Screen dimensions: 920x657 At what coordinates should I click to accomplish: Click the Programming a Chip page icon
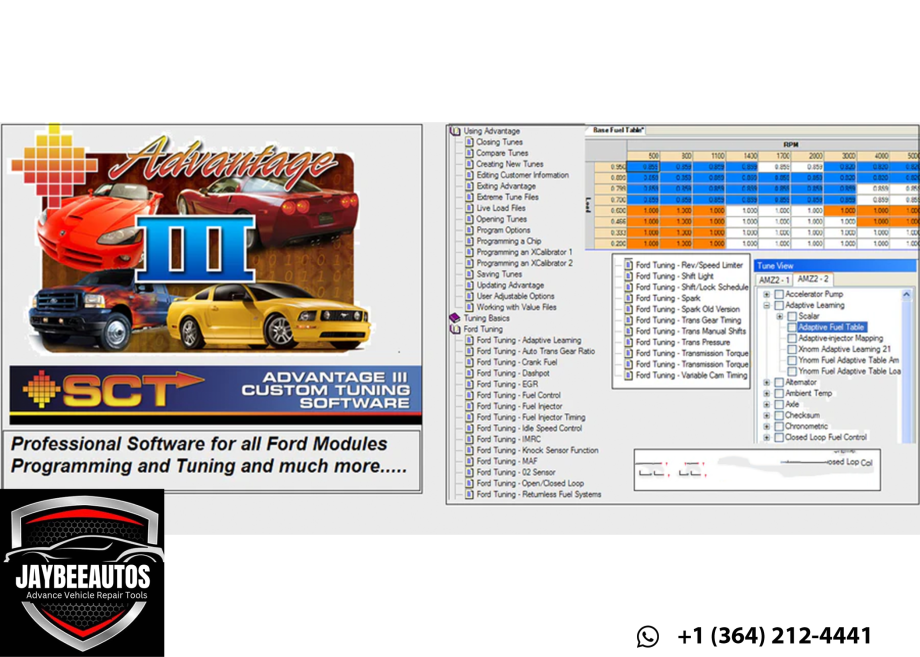coord(468,241)
